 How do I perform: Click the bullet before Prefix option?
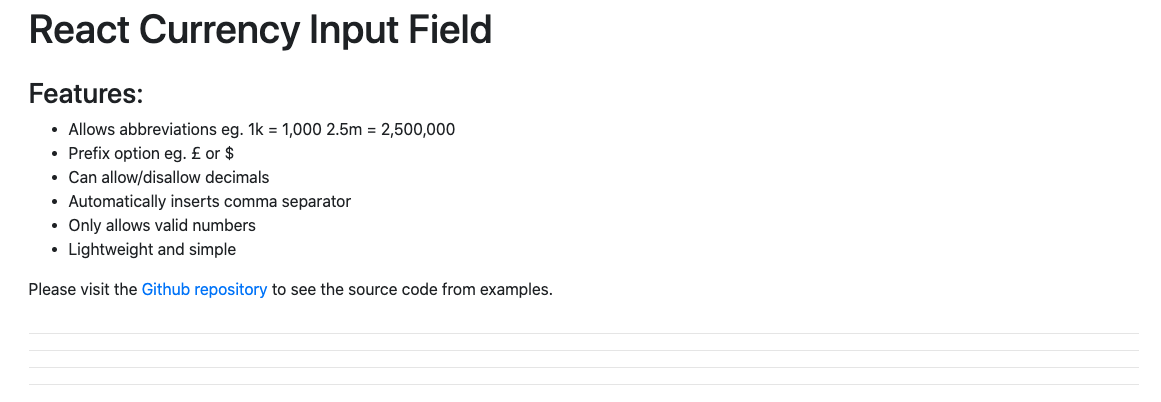(55, 155)
